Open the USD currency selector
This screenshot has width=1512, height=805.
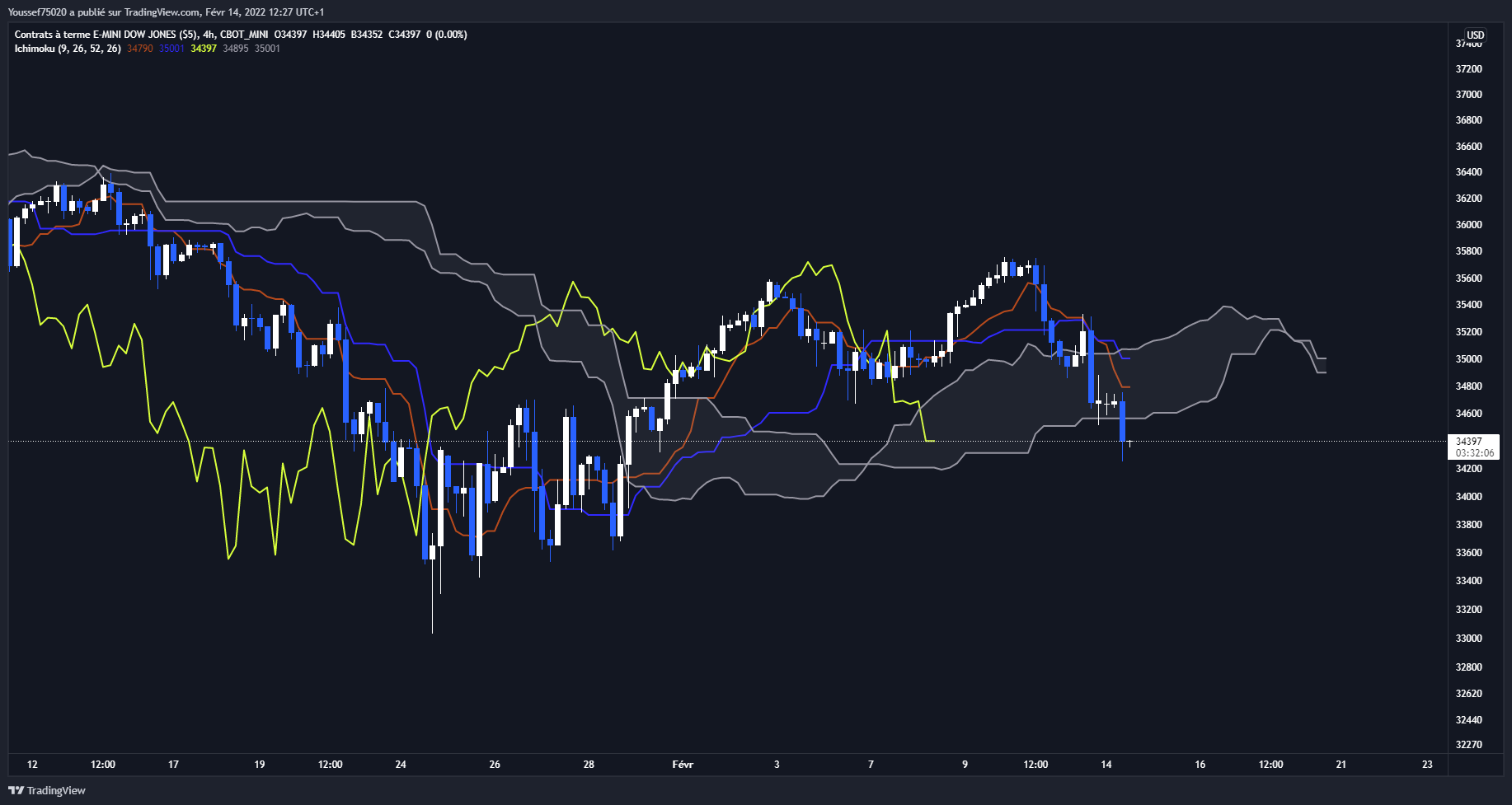coord(1475,35)
